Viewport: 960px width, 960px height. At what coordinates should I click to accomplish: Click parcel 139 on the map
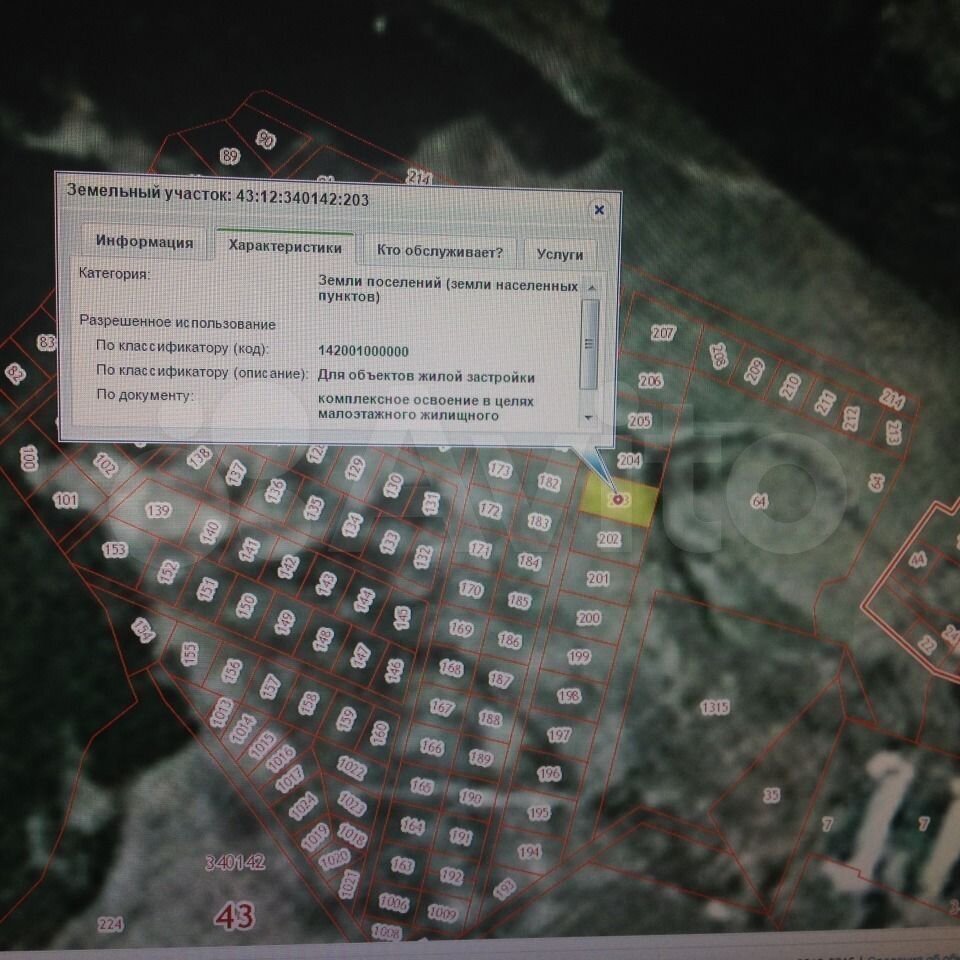tap(158, 510)
